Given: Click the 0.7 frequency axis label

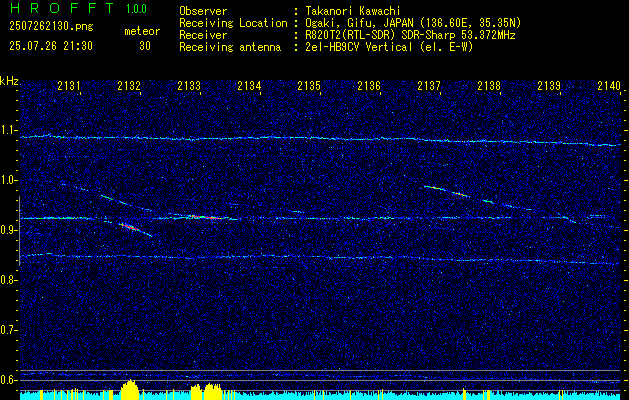Looking at the screenshot, I should click(9, 330).
